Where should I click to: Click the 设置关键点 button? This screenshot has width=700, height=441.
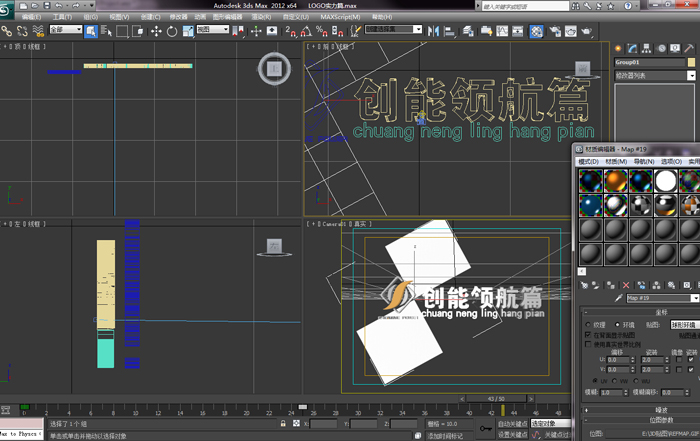click(512, 435)
